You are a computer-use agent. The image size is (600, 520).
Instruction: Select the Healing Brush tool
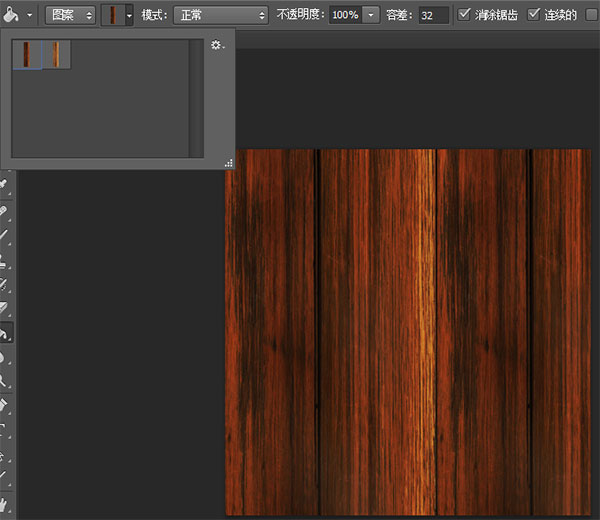[4, 211]
